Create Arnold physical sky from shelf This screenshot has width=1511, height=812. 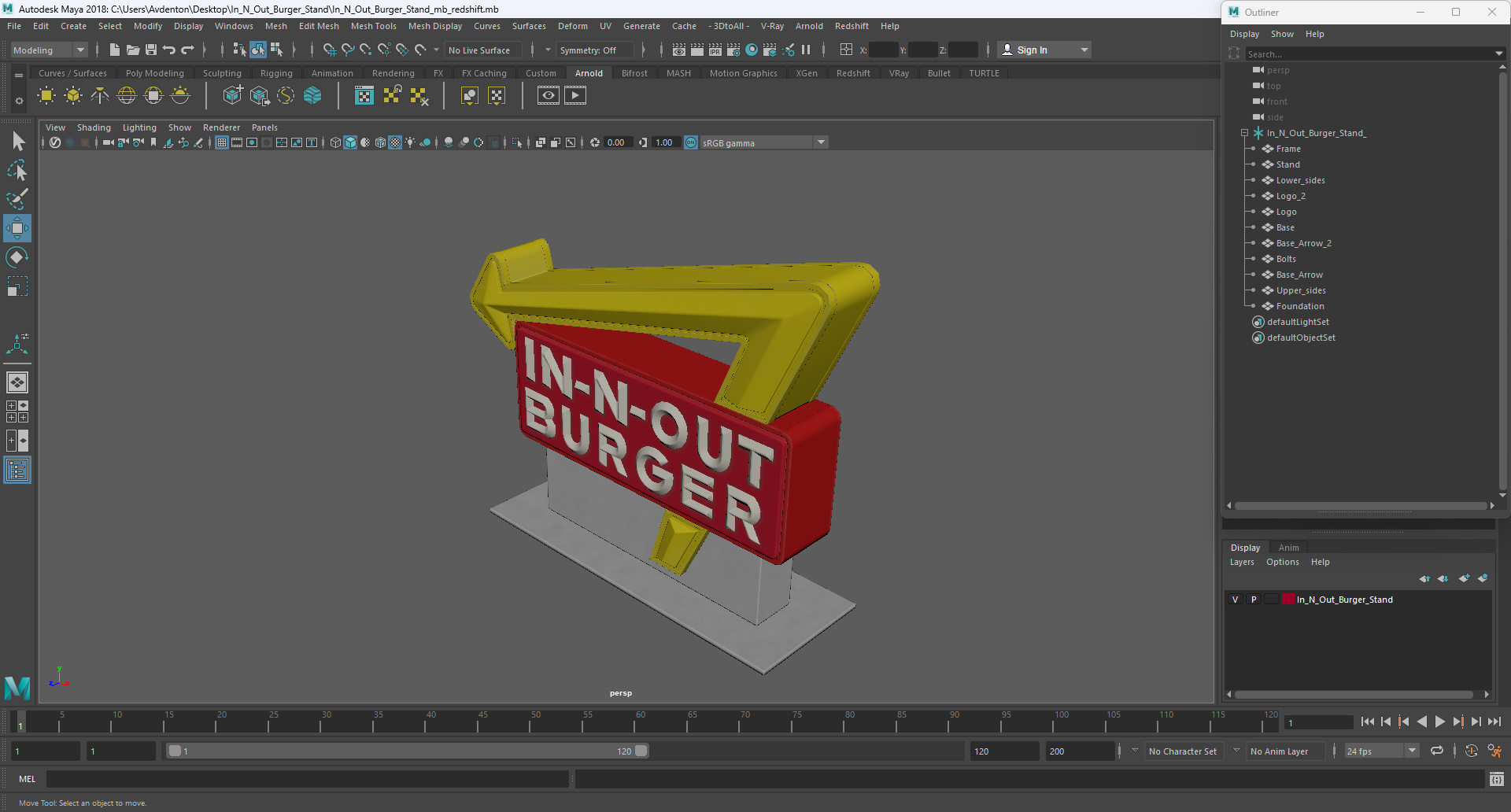(x=180, y=96)
